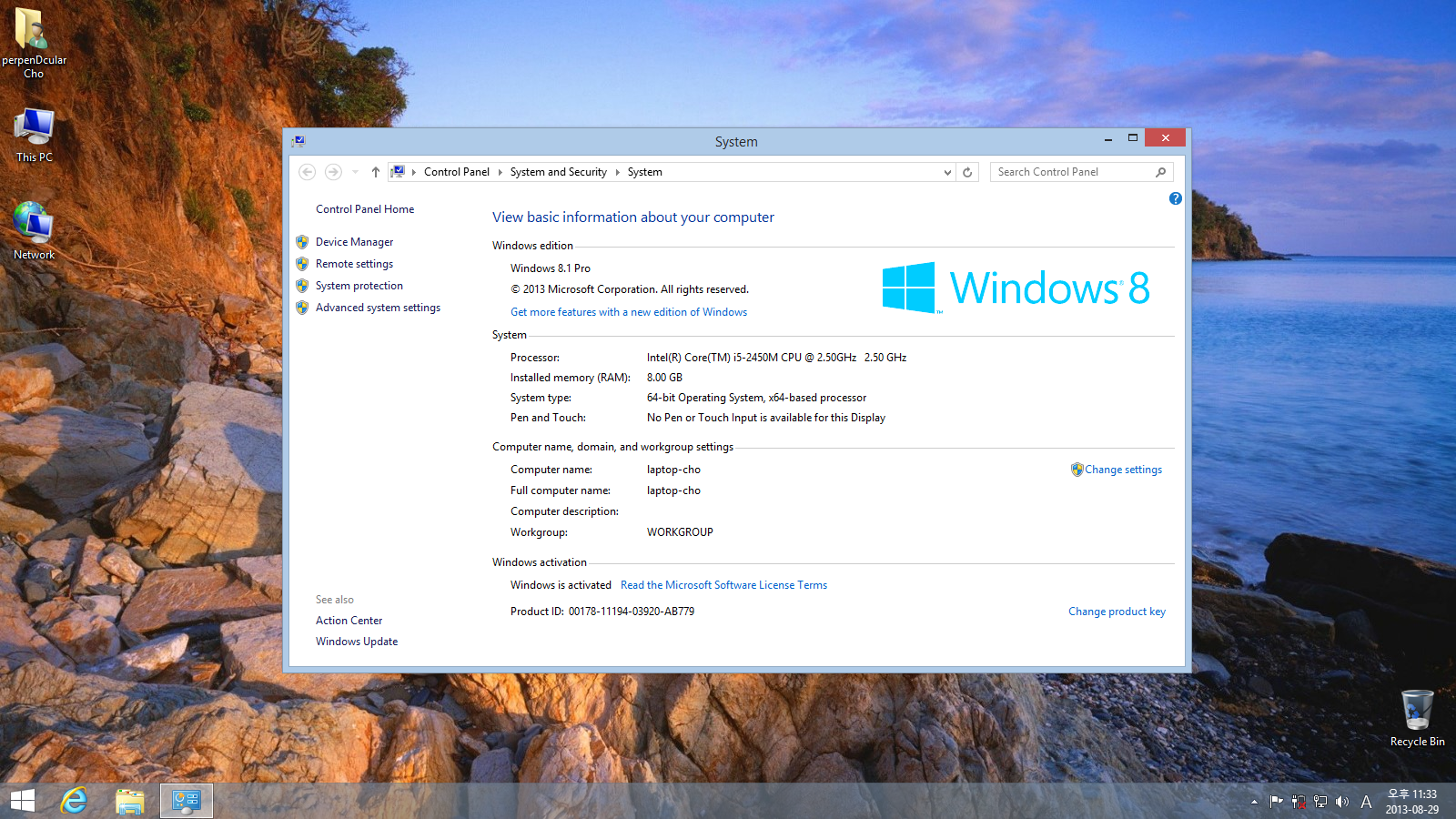Click the taskbar clock showing 11:33

pyautogui.click(x=1412, y=802)
